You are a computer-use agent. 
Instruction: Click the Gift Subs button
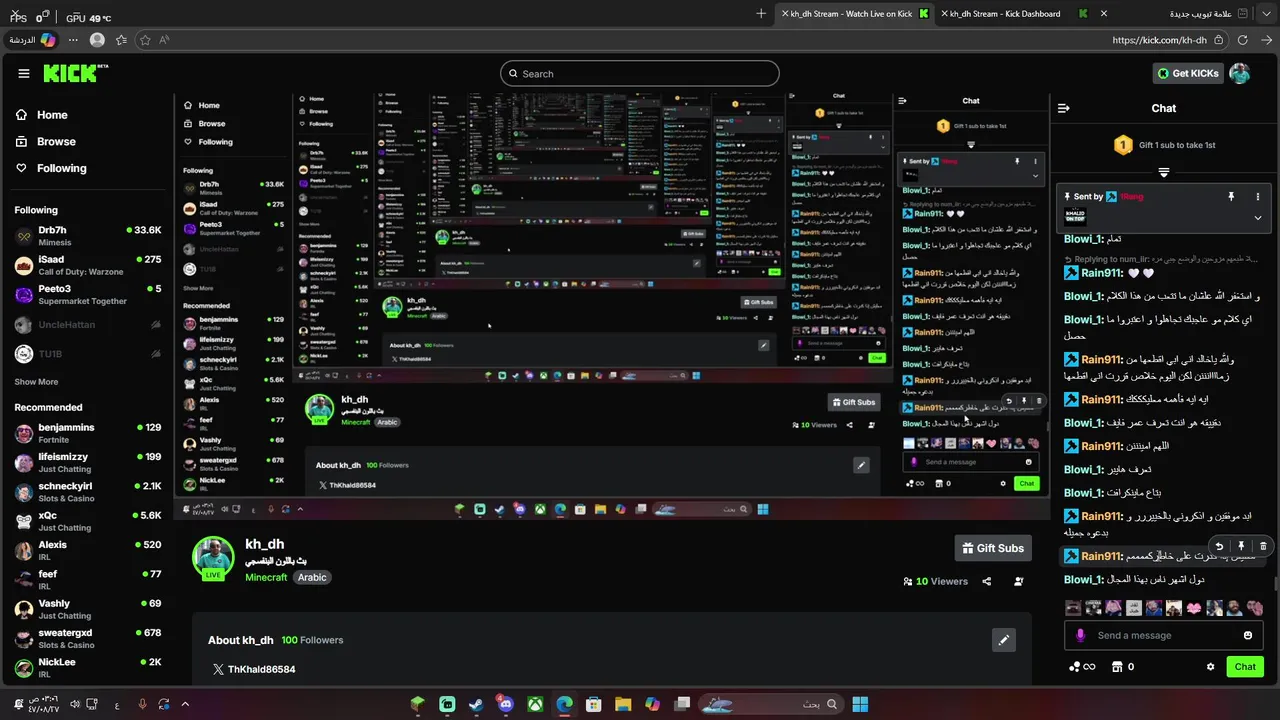click(x=993, y=548)
